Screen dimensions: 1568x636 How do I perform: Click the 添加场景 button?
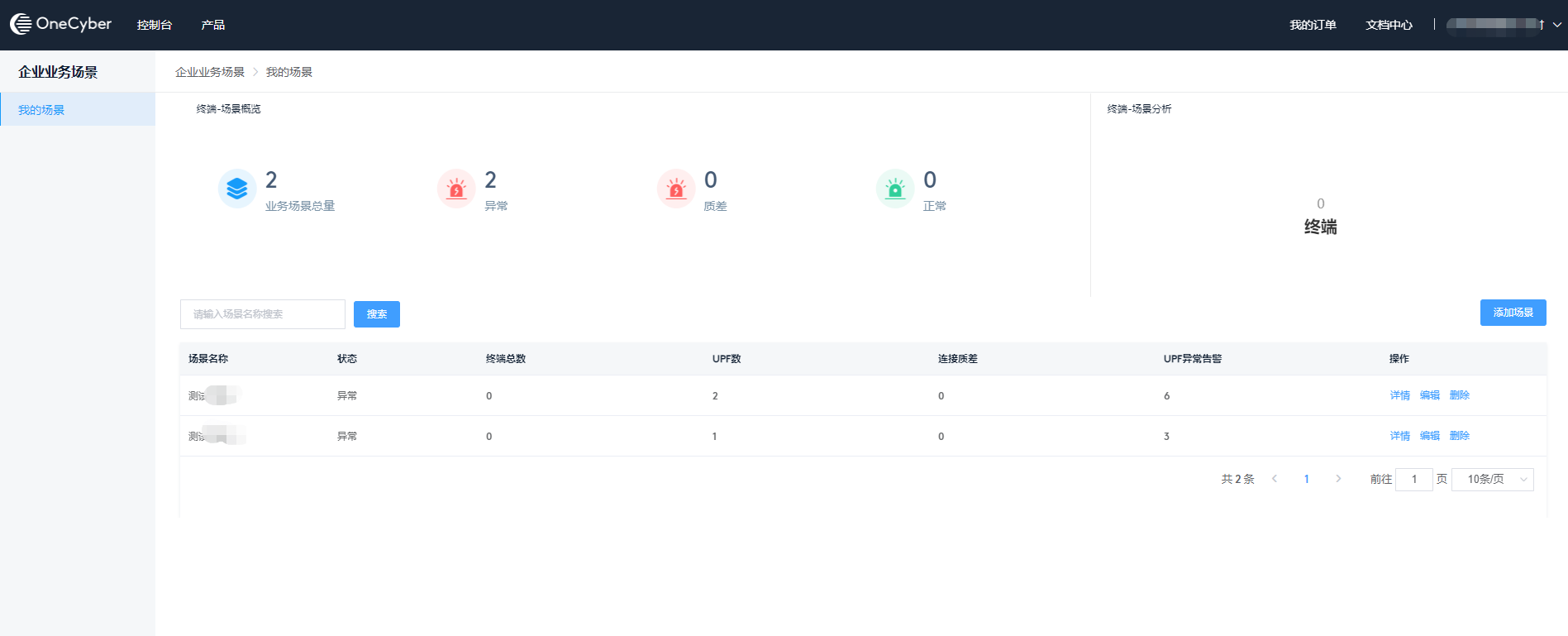click(x=1513, y=313)
